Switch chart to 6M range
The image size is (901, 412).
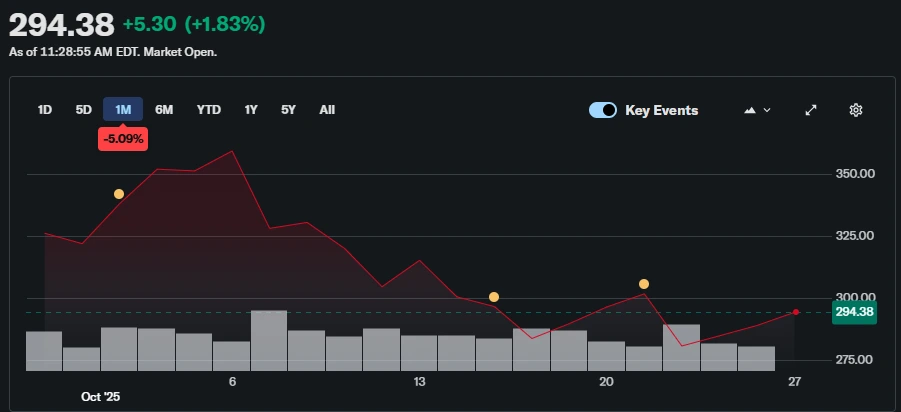tap(164, 110)
